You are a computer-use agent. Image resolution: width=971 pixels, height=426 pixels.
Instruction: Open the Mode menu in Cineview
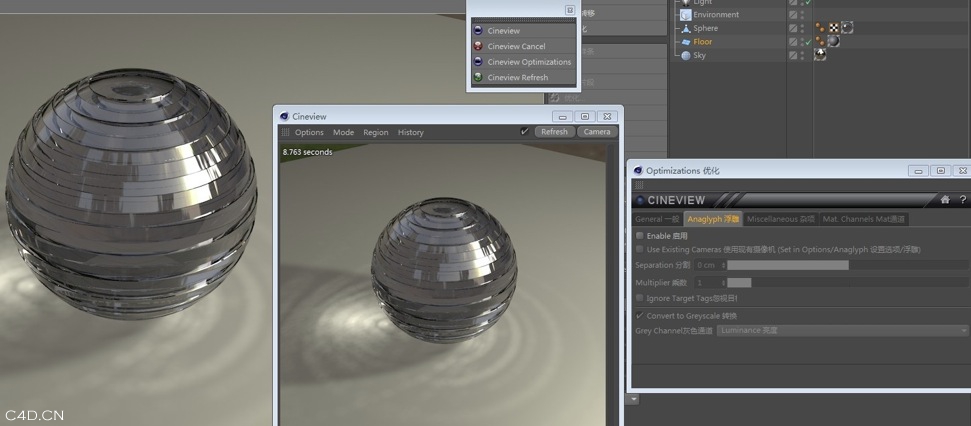343,133
